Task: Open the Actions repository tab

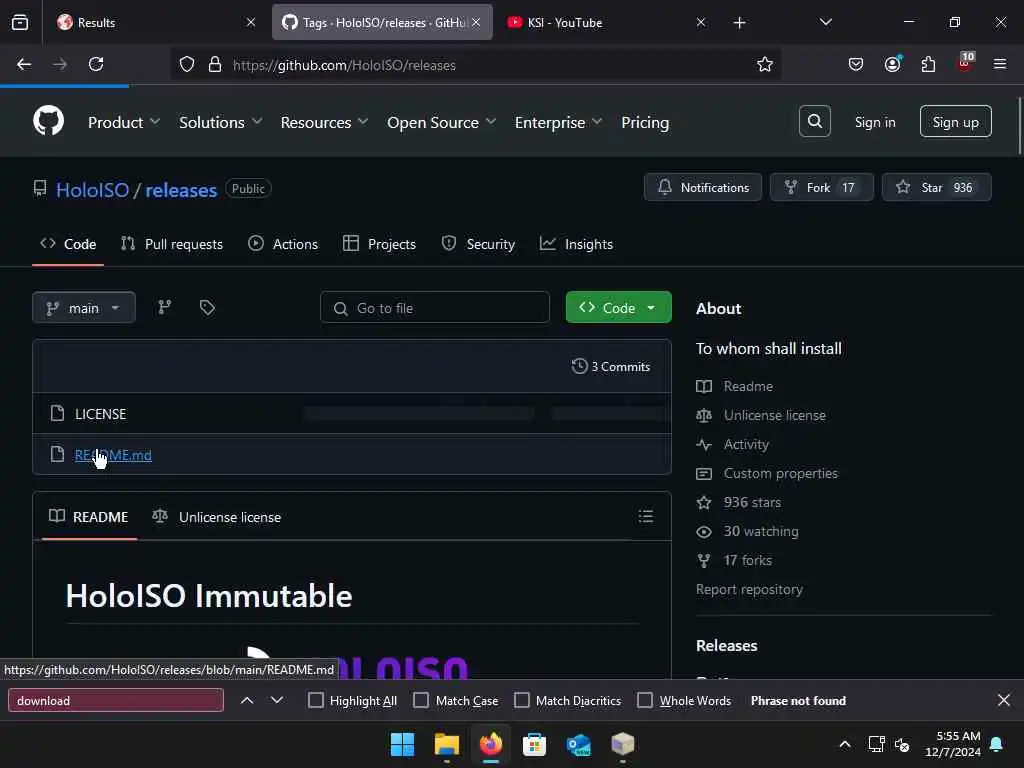Action: (x=283, y=244)
